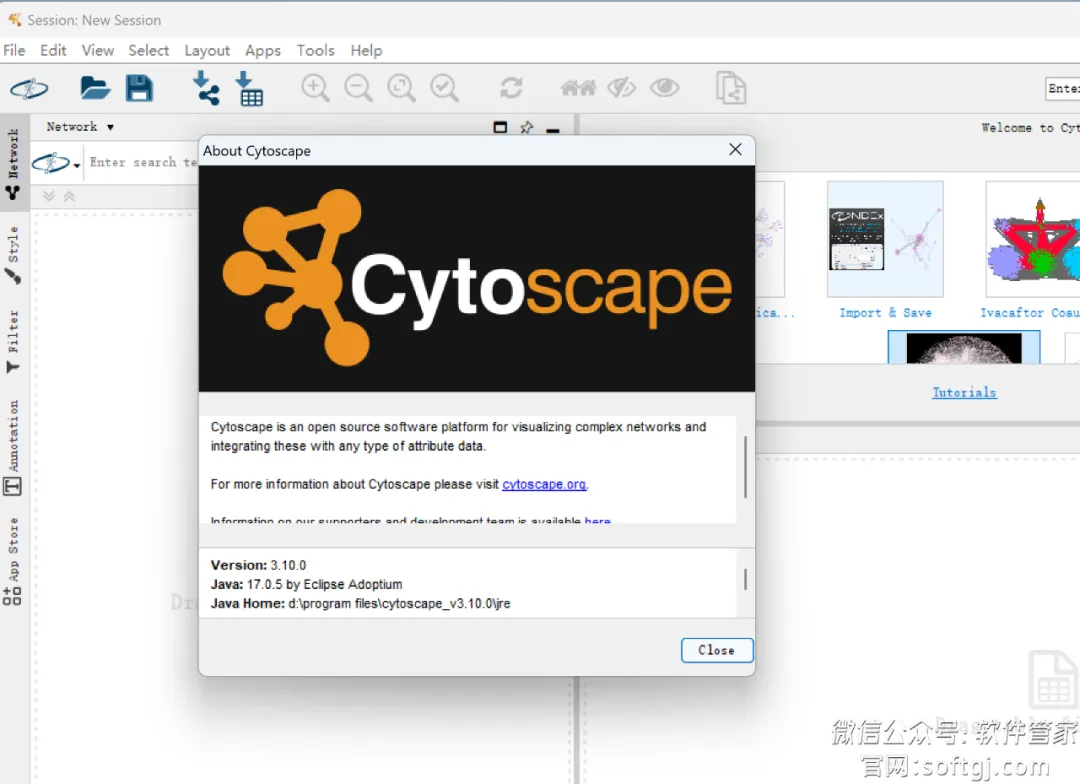
Task: Open the Select menu
Action: (x=148, y=50)
